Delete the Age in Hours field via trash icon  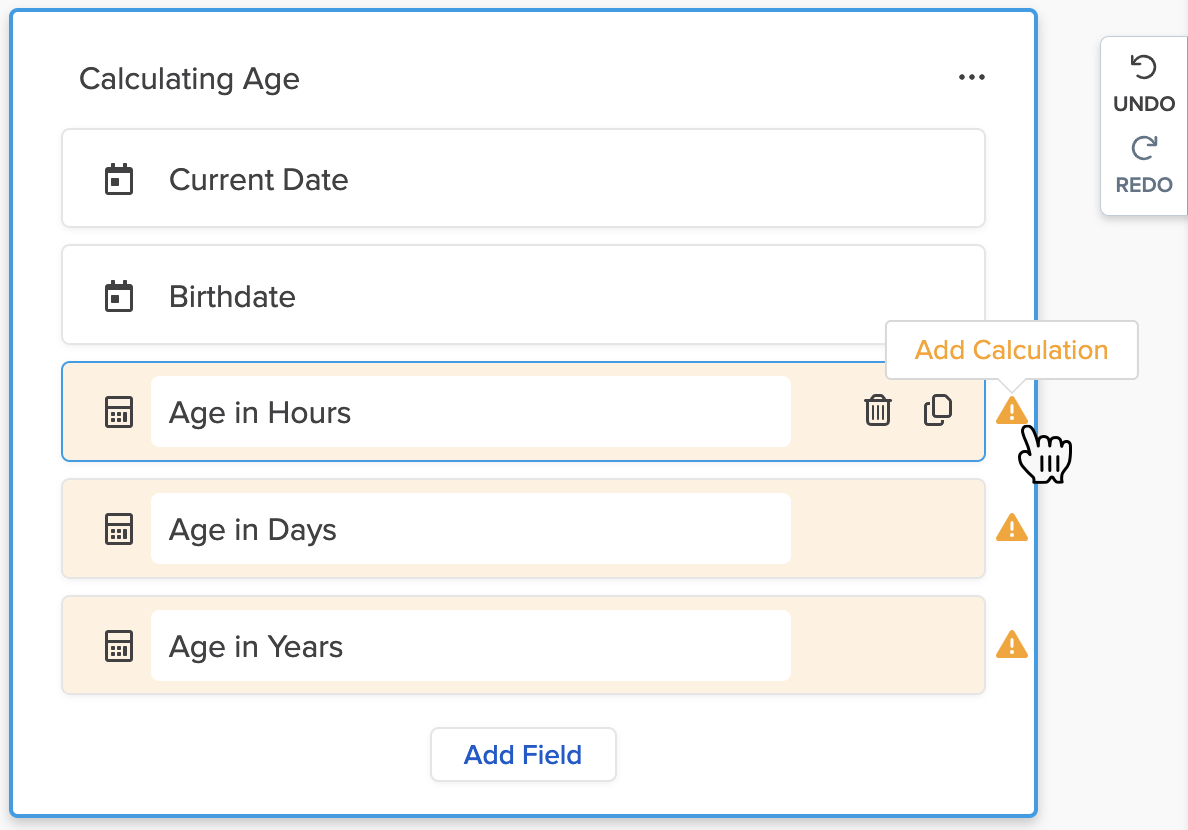click(x=877, y=411)
